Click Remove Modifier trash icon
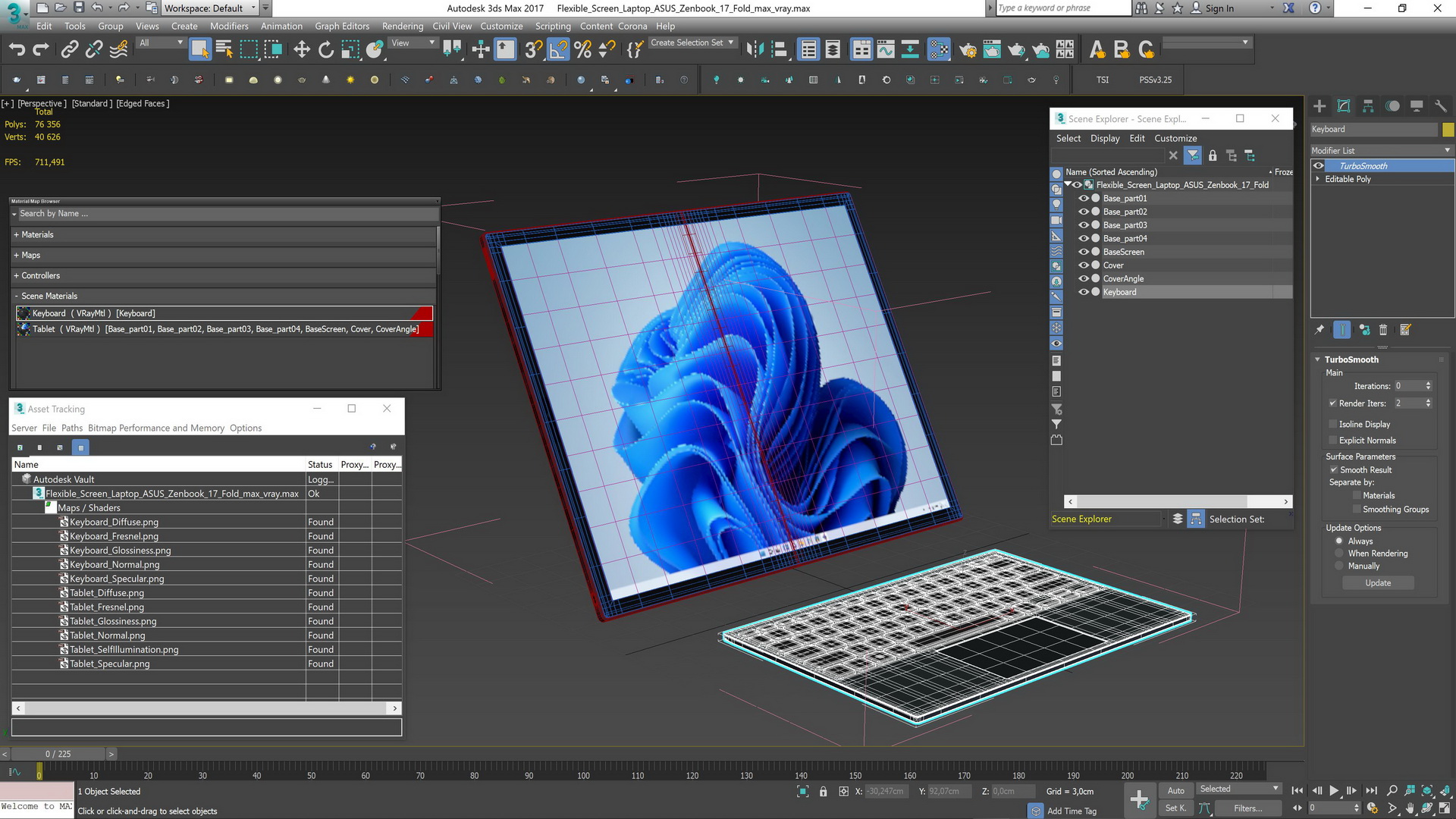1456x819 pixels. click(x=1383, y=330)
